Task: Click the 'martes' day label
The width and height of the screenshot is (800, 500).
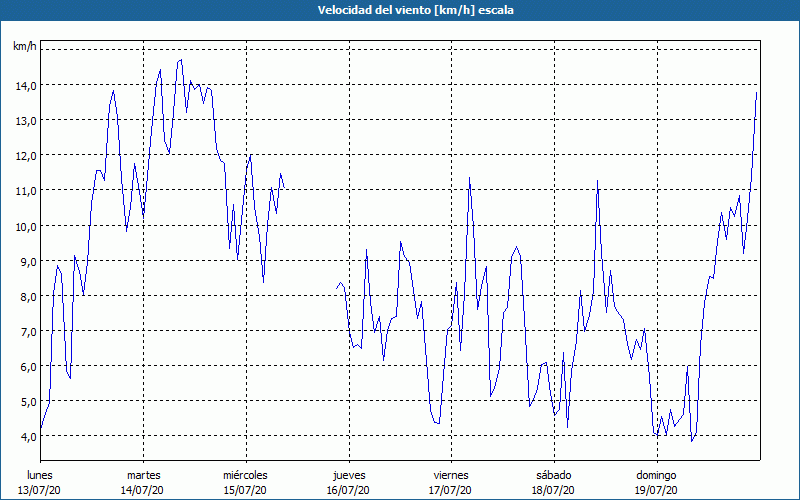Action: coord(144,475)
